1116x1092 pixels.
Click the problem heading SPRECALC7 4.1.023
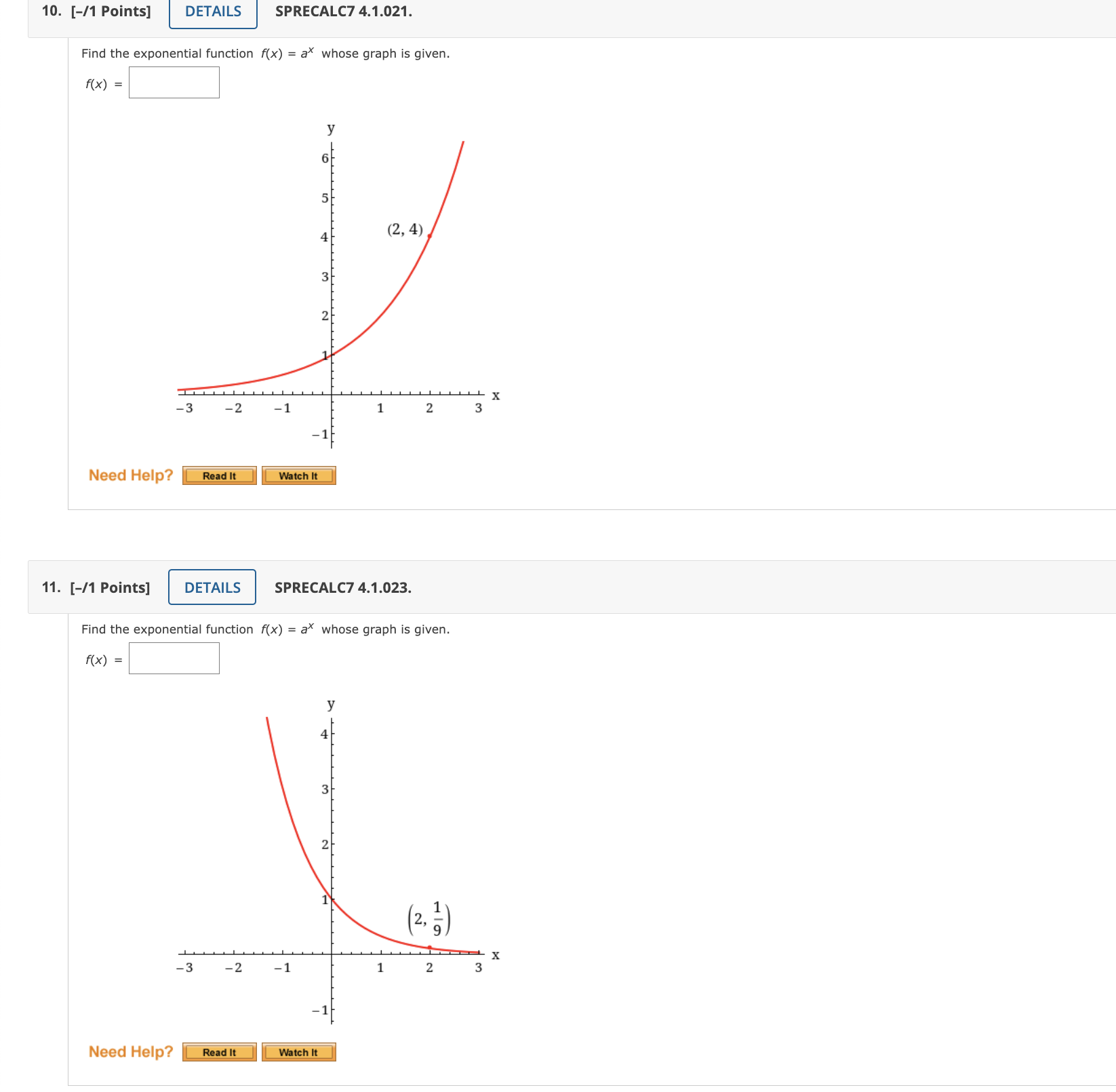[x=342, y=587]
